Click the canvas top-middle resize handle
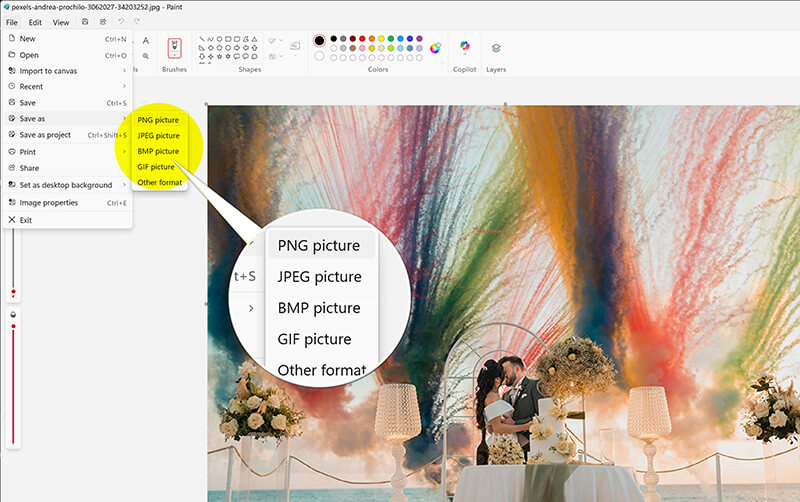The height and width of the screenshot is (502, 800). pyautogui.click(x=505, y=104)
